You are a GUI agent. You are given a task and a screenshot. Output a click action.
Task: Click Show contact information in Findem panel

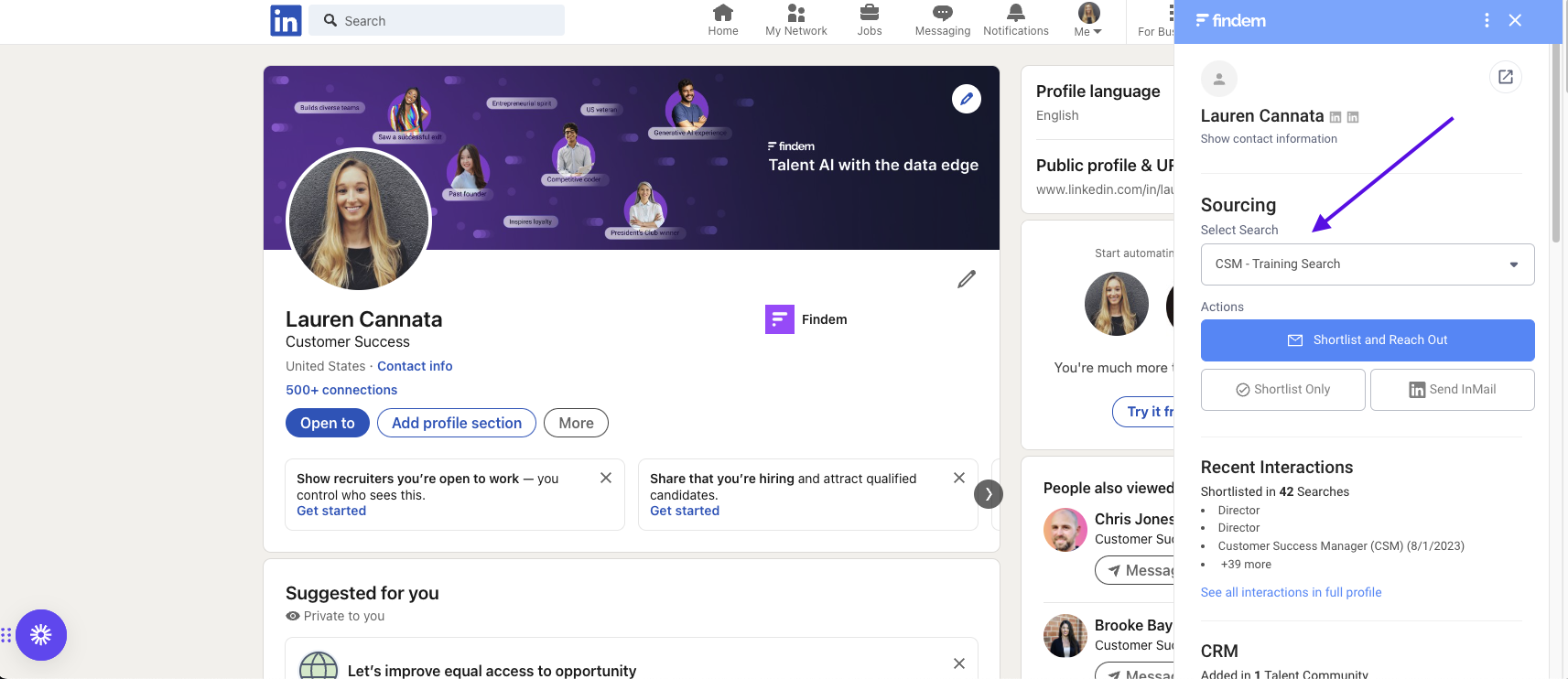point(1269,139)
